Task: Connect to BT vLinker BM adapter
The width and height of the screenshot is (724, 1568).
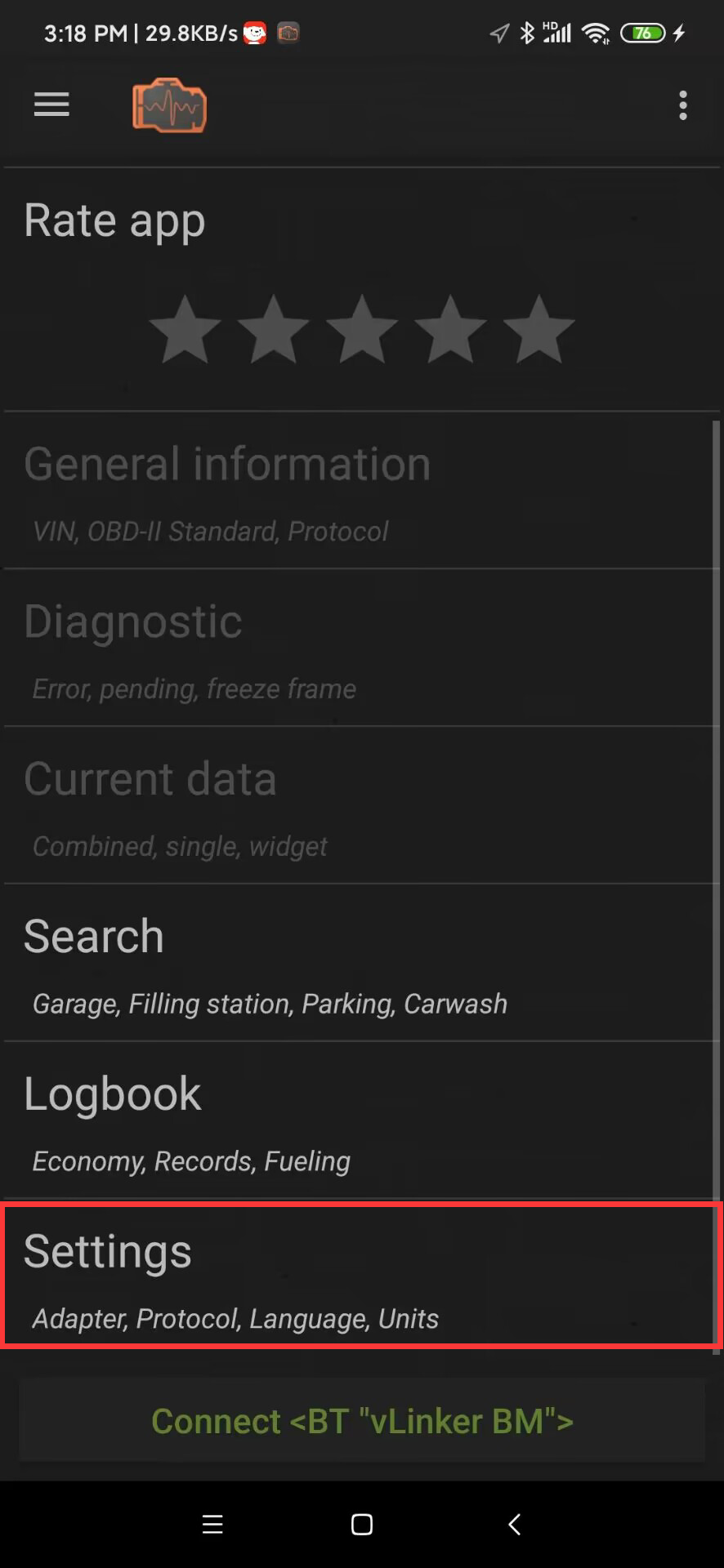Action: [362, 1421]
